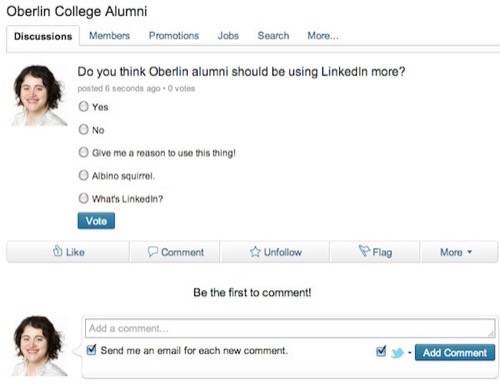
Task: Click the speech bubble Comment icon
Action: 153,251
